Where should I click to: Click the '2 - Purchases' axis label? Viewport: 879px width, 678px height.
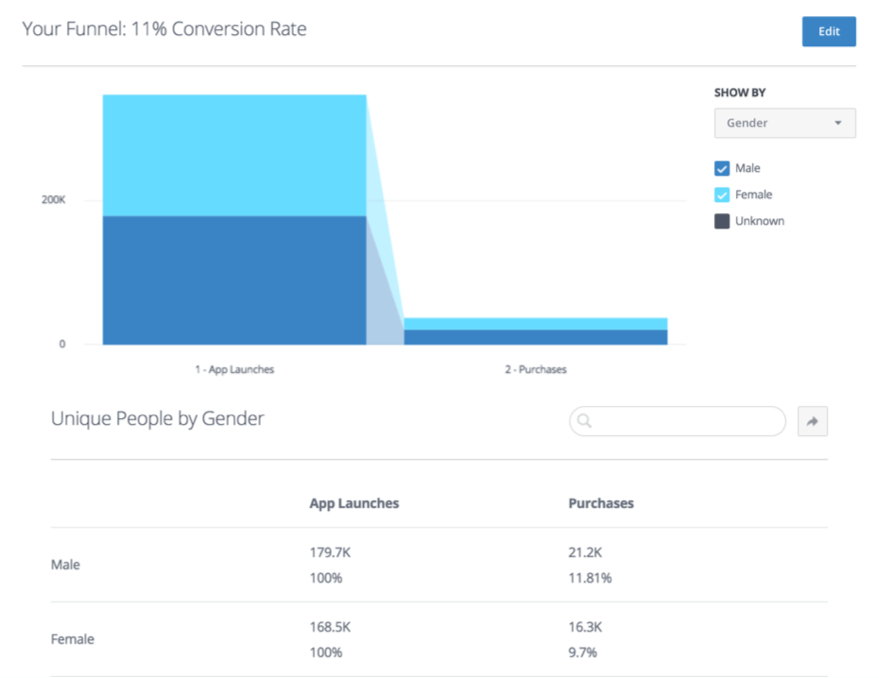coord(535,370)
